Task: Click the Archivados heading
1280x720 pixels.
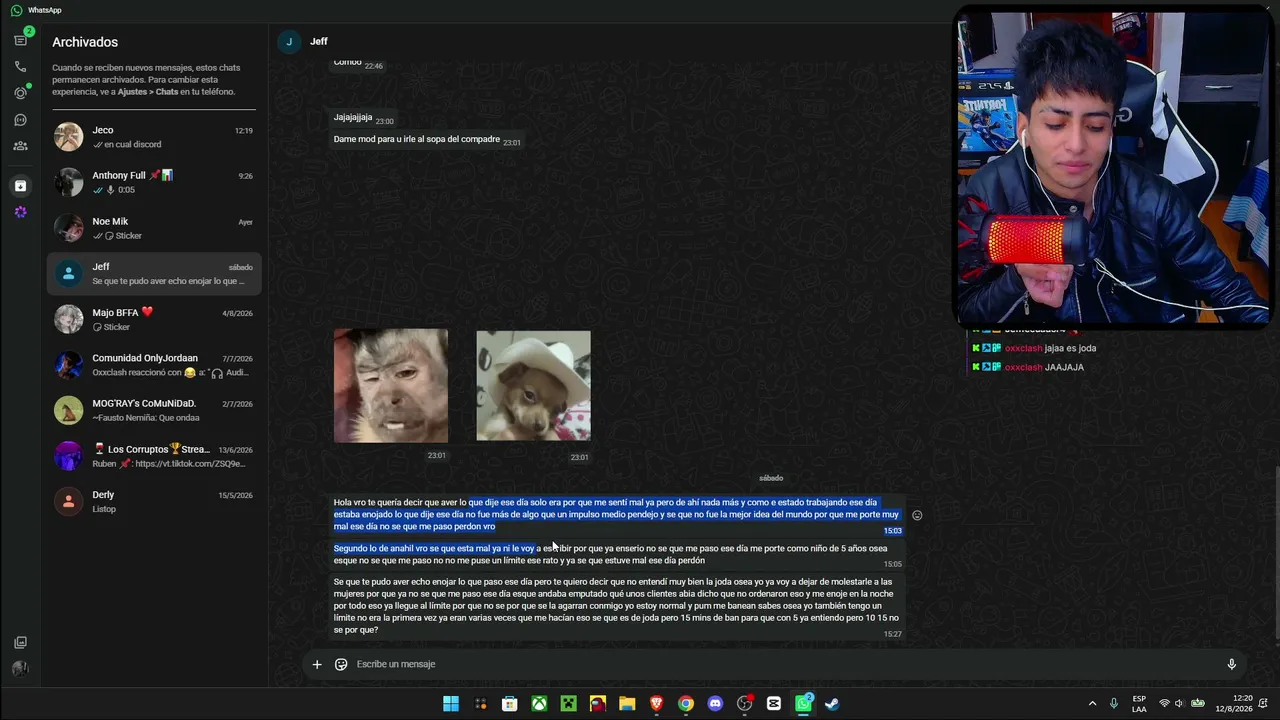Action: (x=85, y=42)
